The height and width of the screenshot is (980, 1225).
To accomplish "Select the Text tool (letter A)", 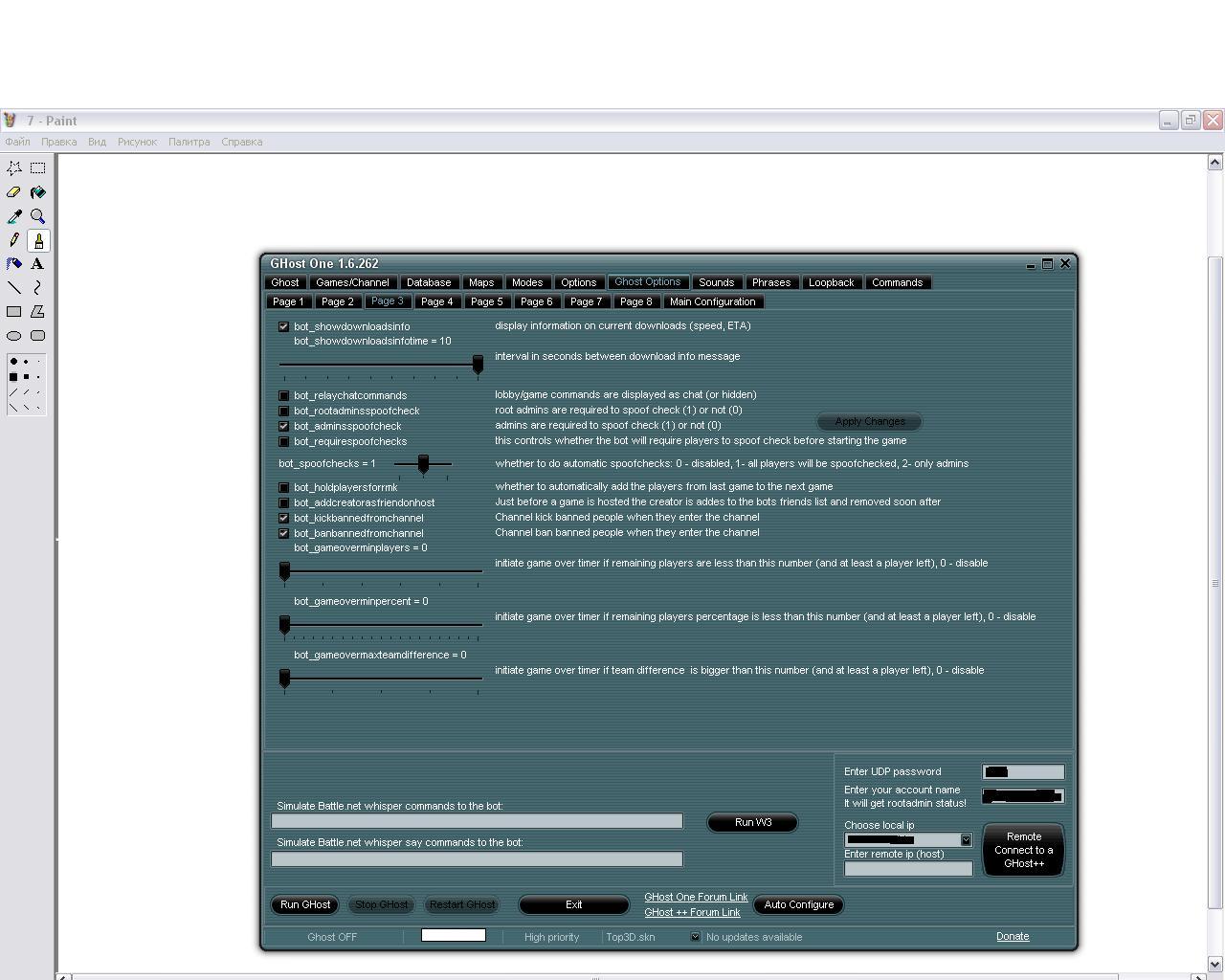I will pyautogui.click(x=38, y=264).
